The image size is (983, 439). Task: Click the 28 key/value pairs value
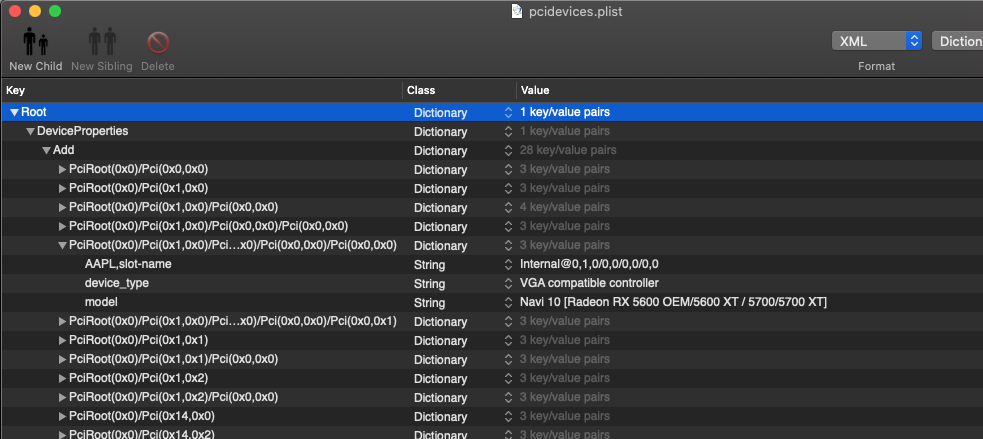568,151
